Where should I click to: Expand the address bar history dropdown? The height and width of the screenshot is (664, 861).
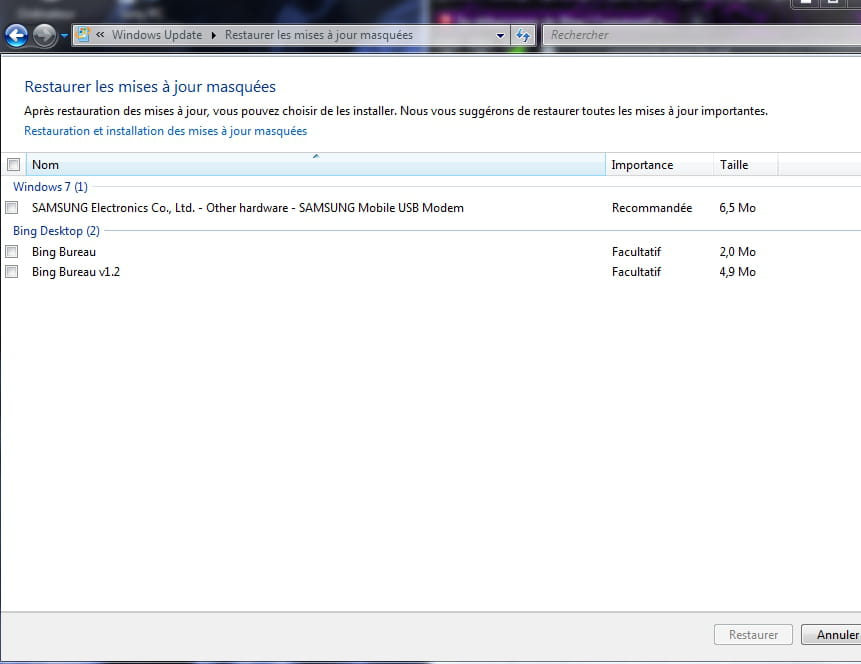coord(501,35)
